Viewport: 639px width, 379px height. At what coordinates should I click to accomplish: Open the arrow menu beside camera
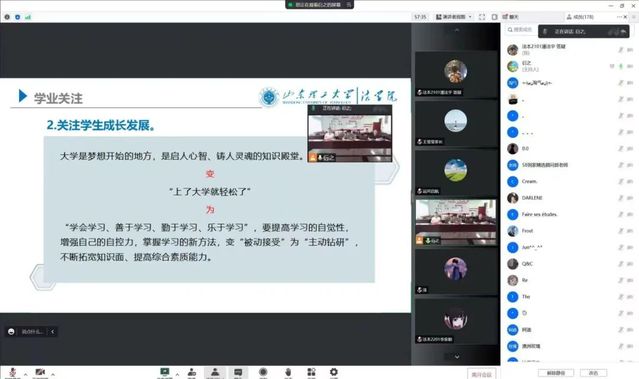pos(53,374)
